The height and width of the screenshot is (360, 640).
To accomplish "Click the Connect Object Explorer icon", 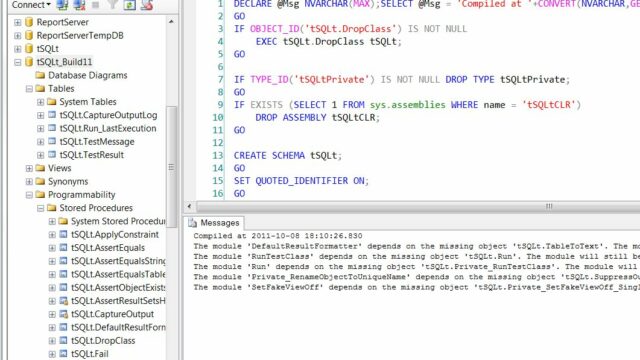I will click(x=62, y=4).
